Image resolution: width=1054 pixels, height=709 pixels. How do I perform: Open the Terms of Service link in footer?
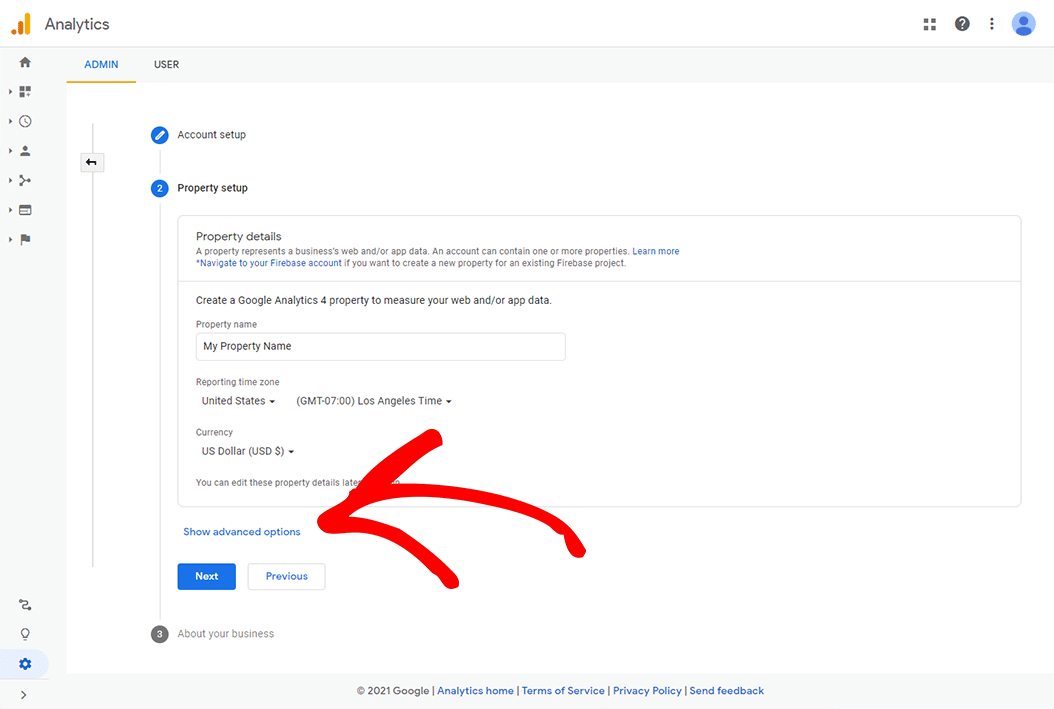pyautogui.click(x=563, y=690)
